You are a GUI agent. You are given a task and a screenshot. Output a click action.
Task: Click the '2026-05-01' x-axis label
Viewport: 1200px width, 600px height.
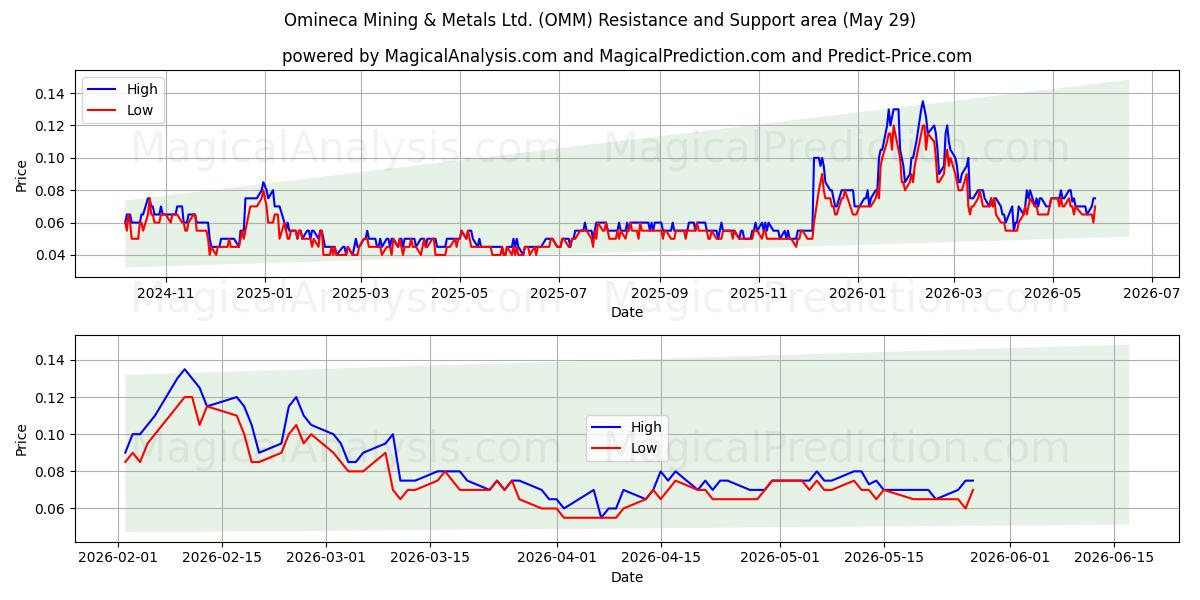click(780, 559)
